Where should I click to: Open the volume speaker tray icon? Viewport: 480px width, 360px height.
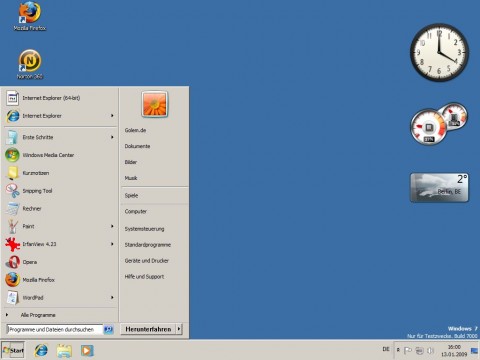(x=430, y=350)
